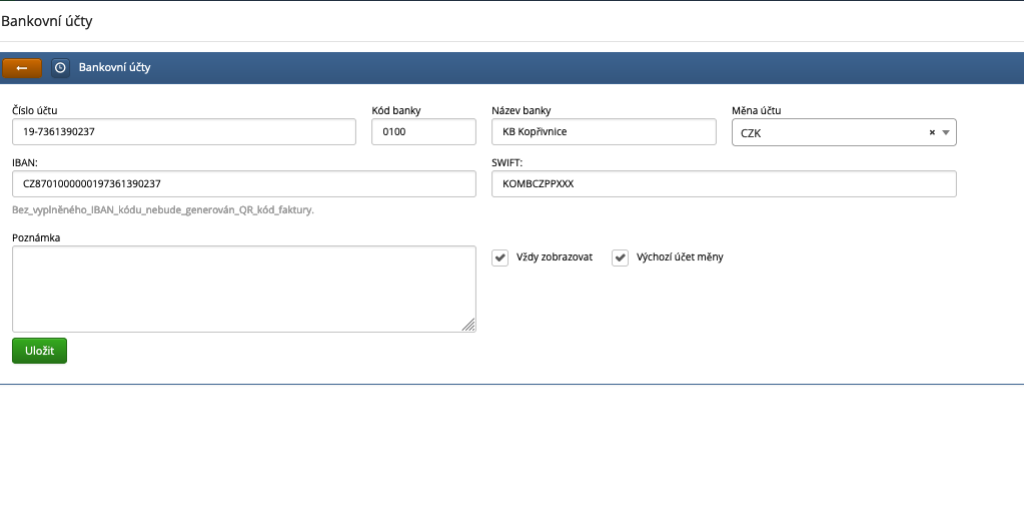Viewport: 1024px width, 523px height.
Task: Select the IBAN input field
Action: click(243, 184)
